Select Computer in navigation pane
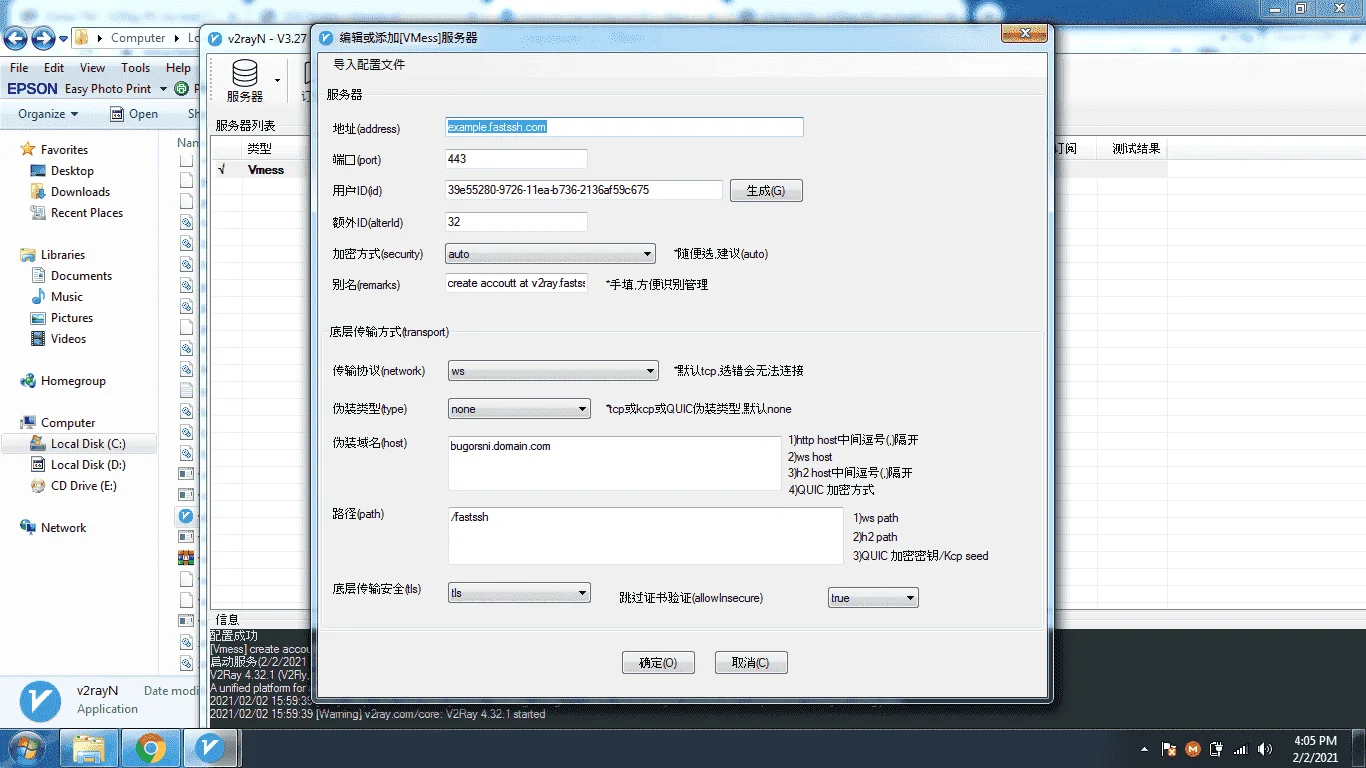This screenshot has width=1366, height=768. pyautogui.click(x=68, y=423)
